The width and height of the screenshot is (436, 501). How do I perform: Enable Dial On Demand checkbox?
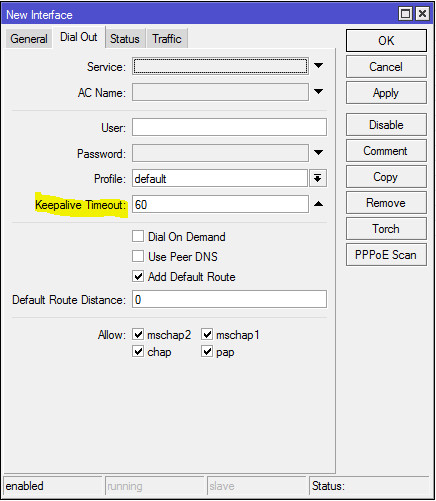(138, 236)
